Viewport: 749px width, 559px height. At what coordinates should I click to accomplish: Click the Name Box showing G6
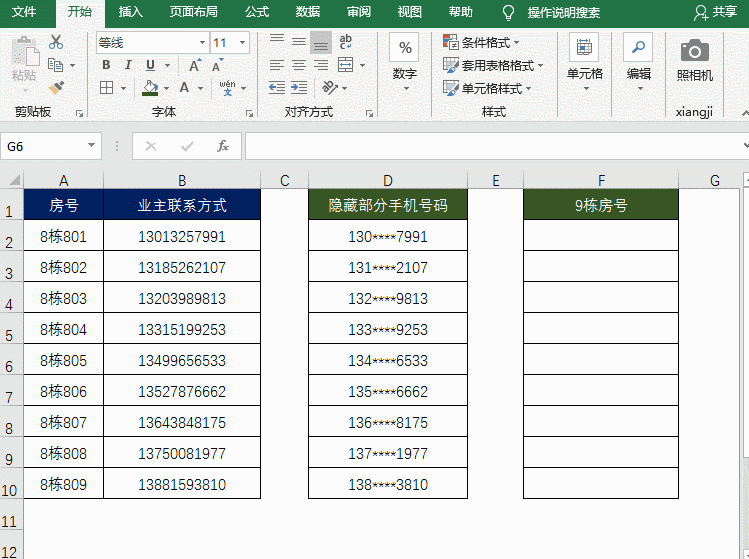coord(43,146)
